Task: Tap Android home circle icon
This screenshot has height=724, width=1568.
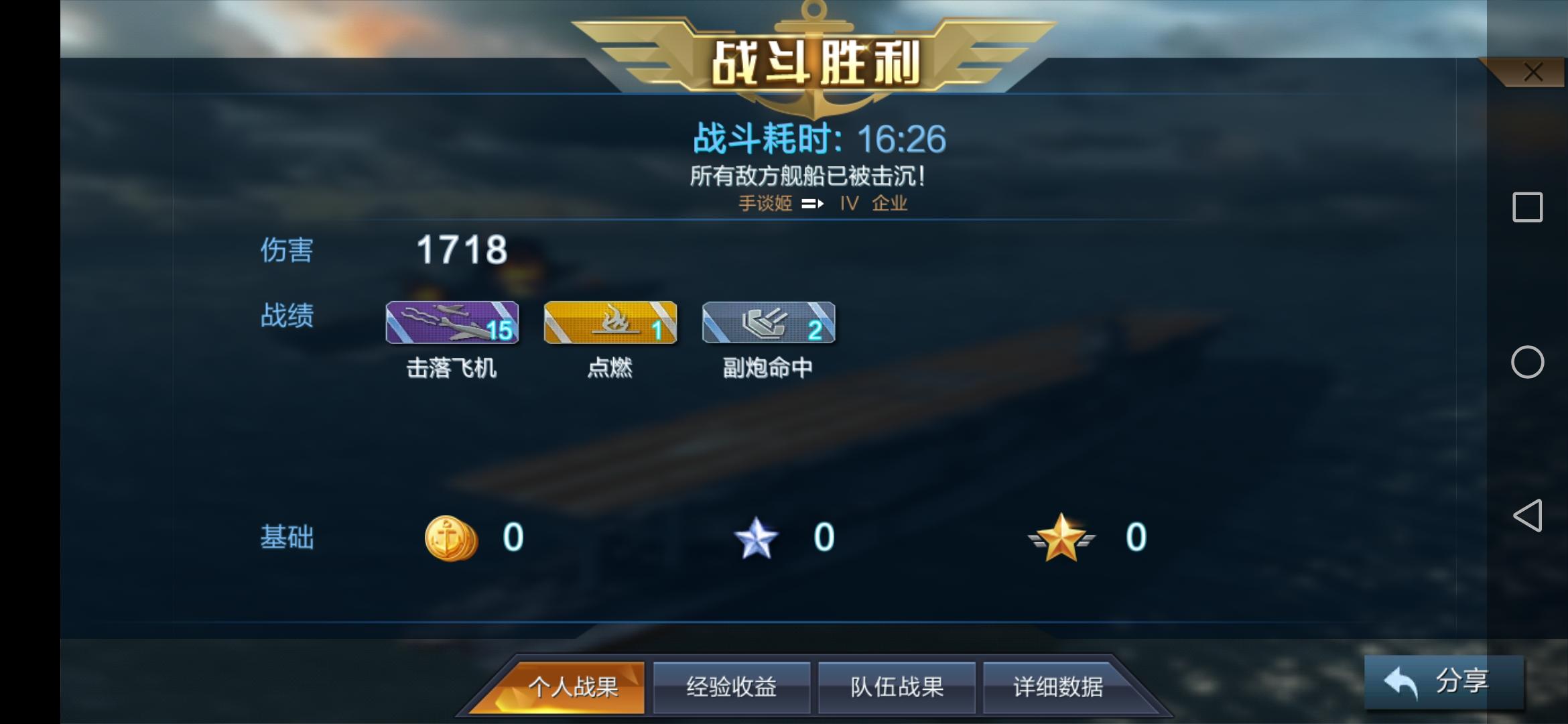Action: [1528, 362]
